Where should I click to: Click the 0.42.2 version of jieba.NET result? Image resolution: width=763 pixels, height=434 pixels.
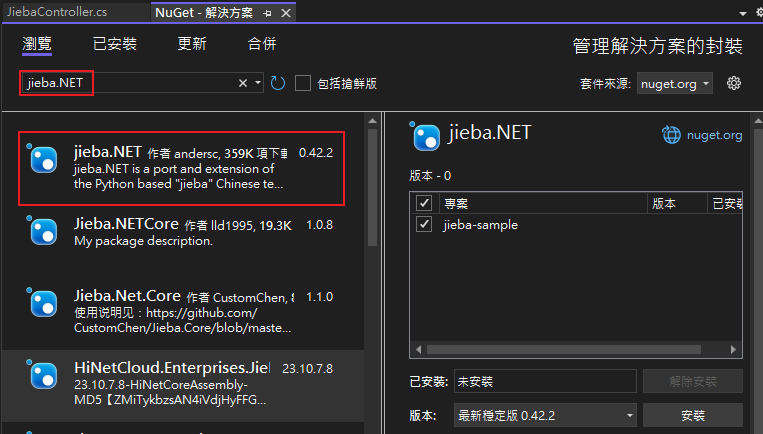pos(316,153)
